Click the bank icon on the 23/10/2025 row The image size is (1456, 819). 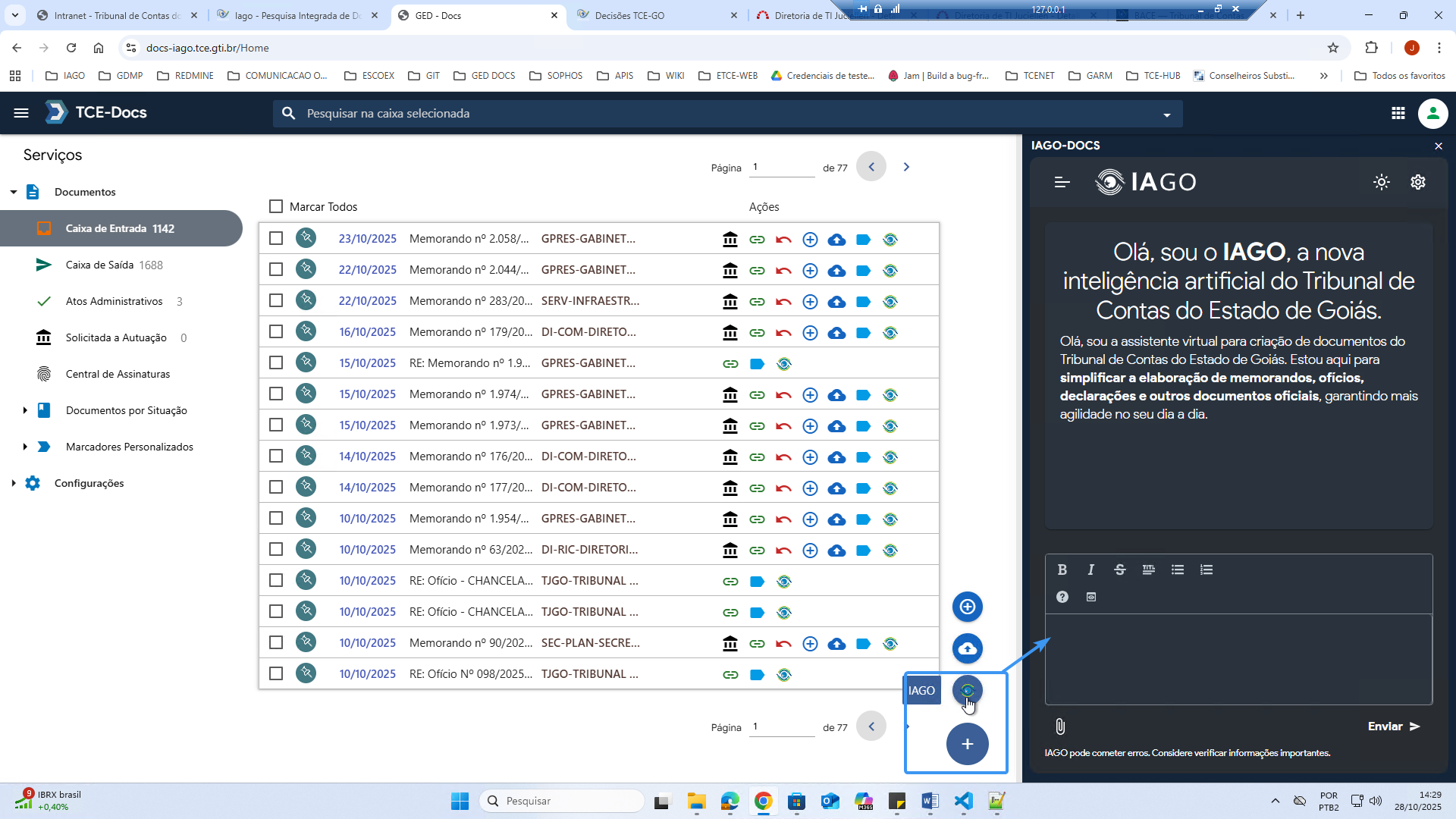tap(730, 240)
